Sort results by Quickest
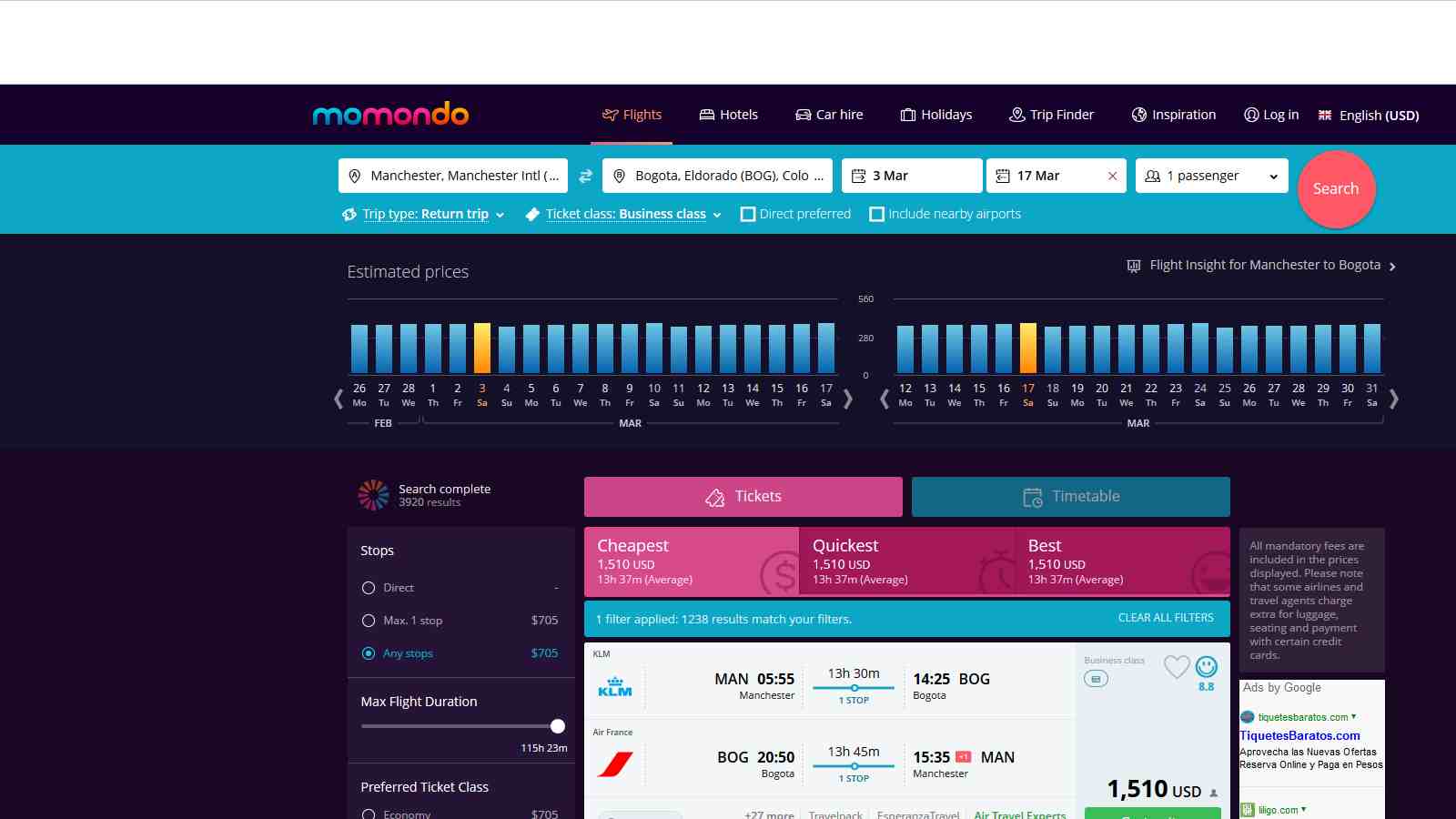The image size is (1456, 819). [907, 561]
